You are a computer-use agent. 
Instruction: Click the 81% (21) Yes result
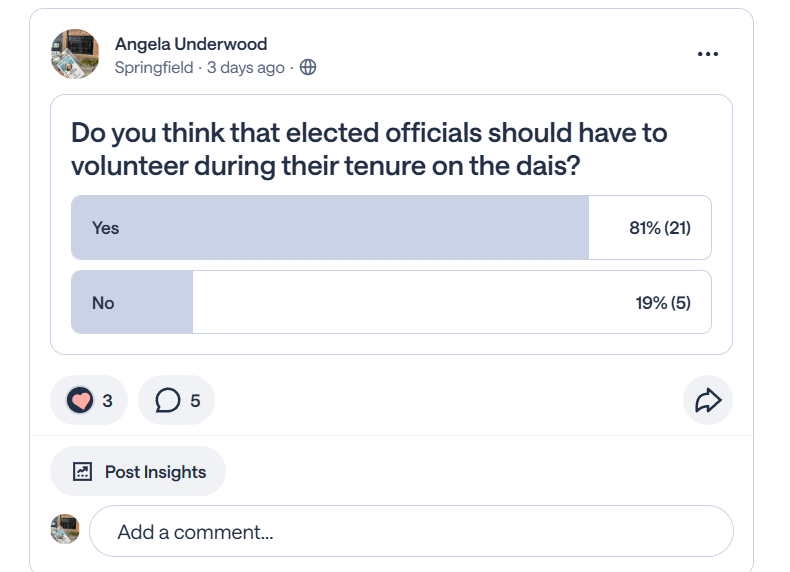click(659, 228)
